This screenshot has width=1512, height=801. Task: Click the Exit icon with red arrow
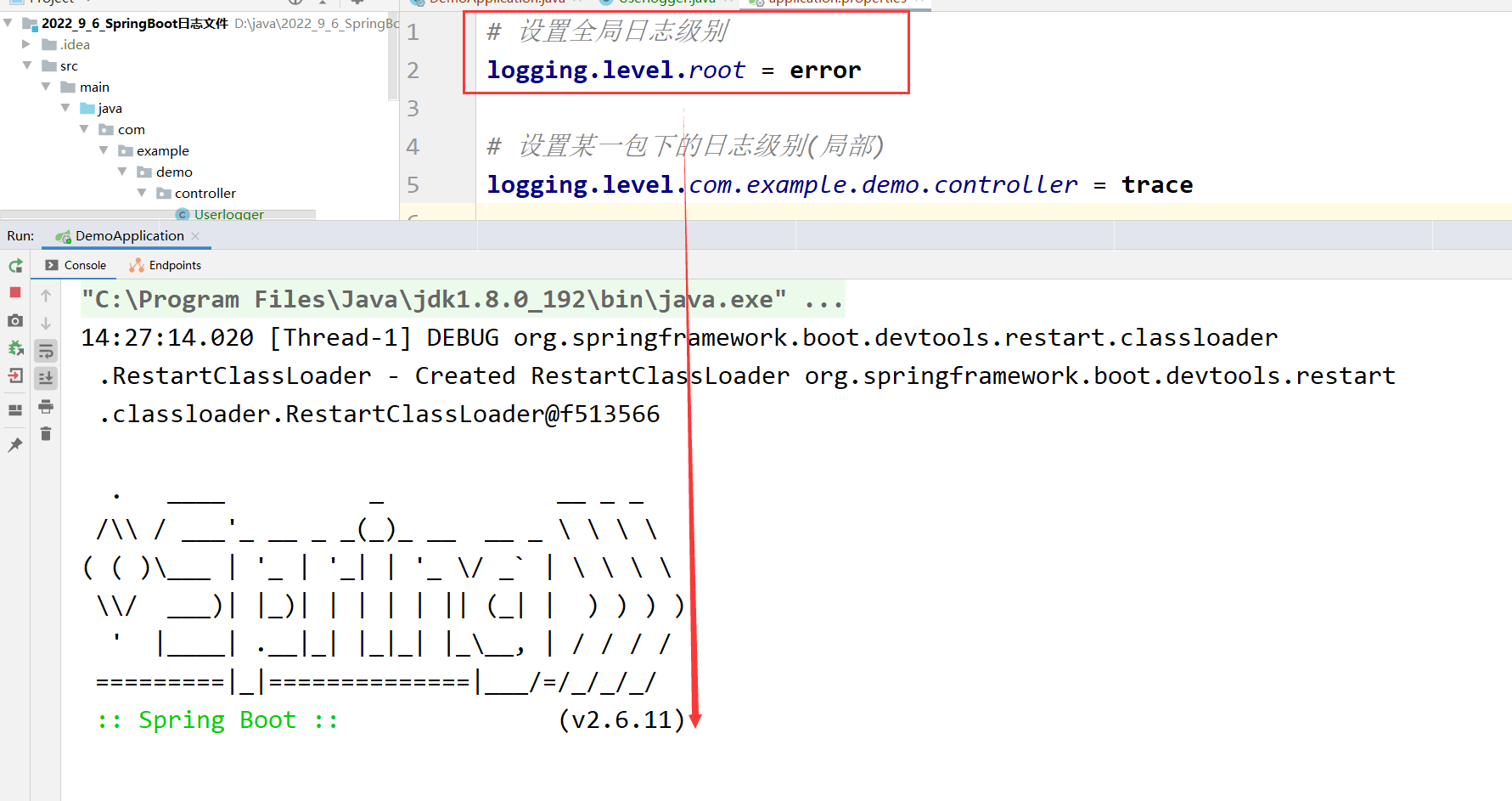(x=15, y=375)
